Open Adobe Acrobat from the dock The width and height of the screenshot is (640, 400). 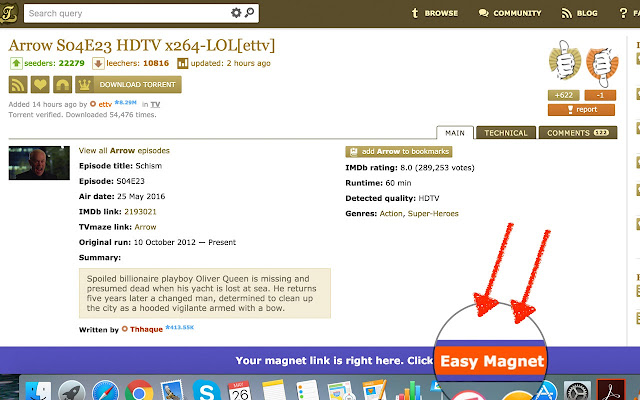pos(611,390)
